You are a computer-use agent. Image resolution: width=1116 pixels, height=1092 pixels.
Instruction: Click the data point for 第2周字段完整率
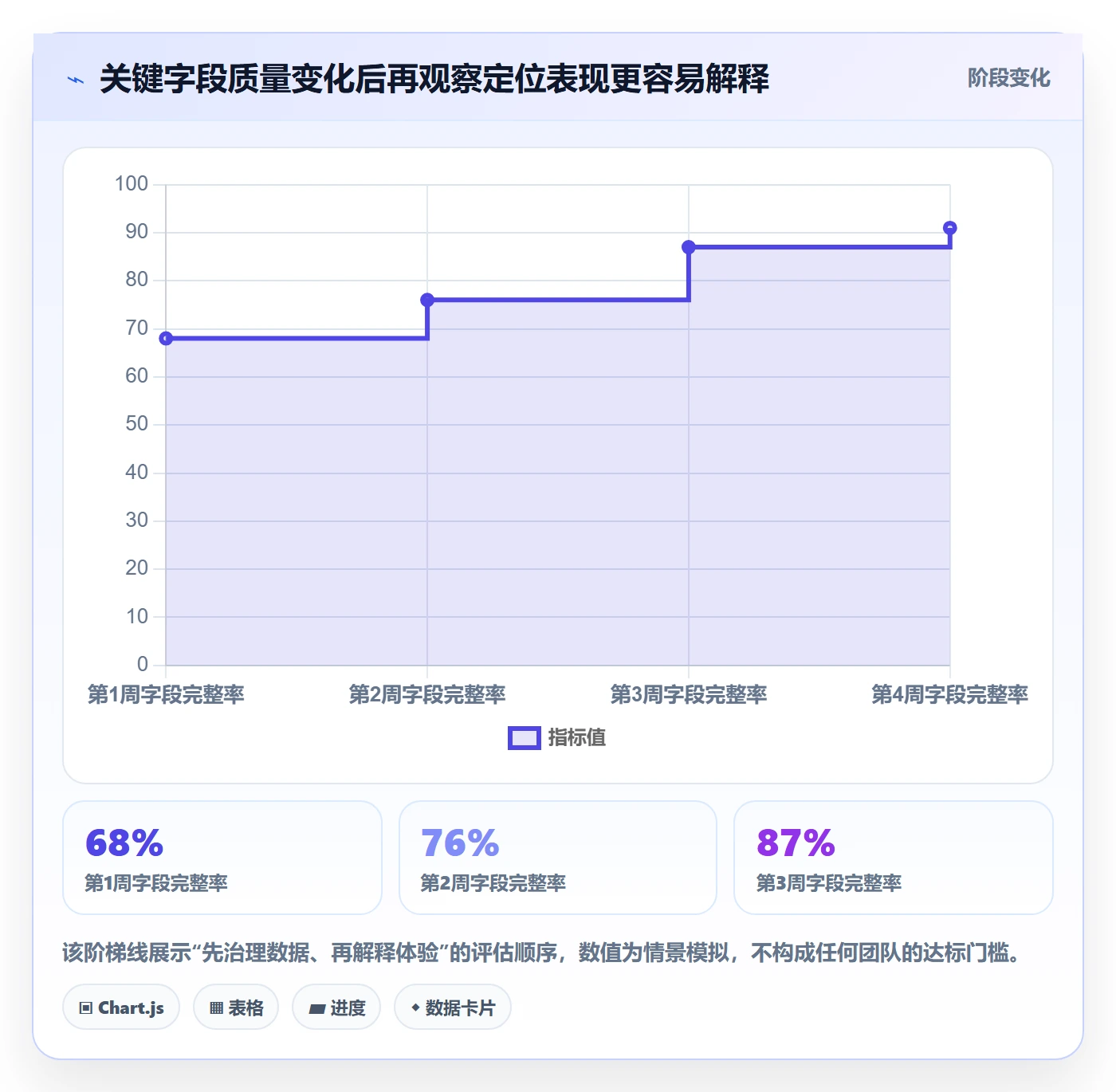point(427,300)
